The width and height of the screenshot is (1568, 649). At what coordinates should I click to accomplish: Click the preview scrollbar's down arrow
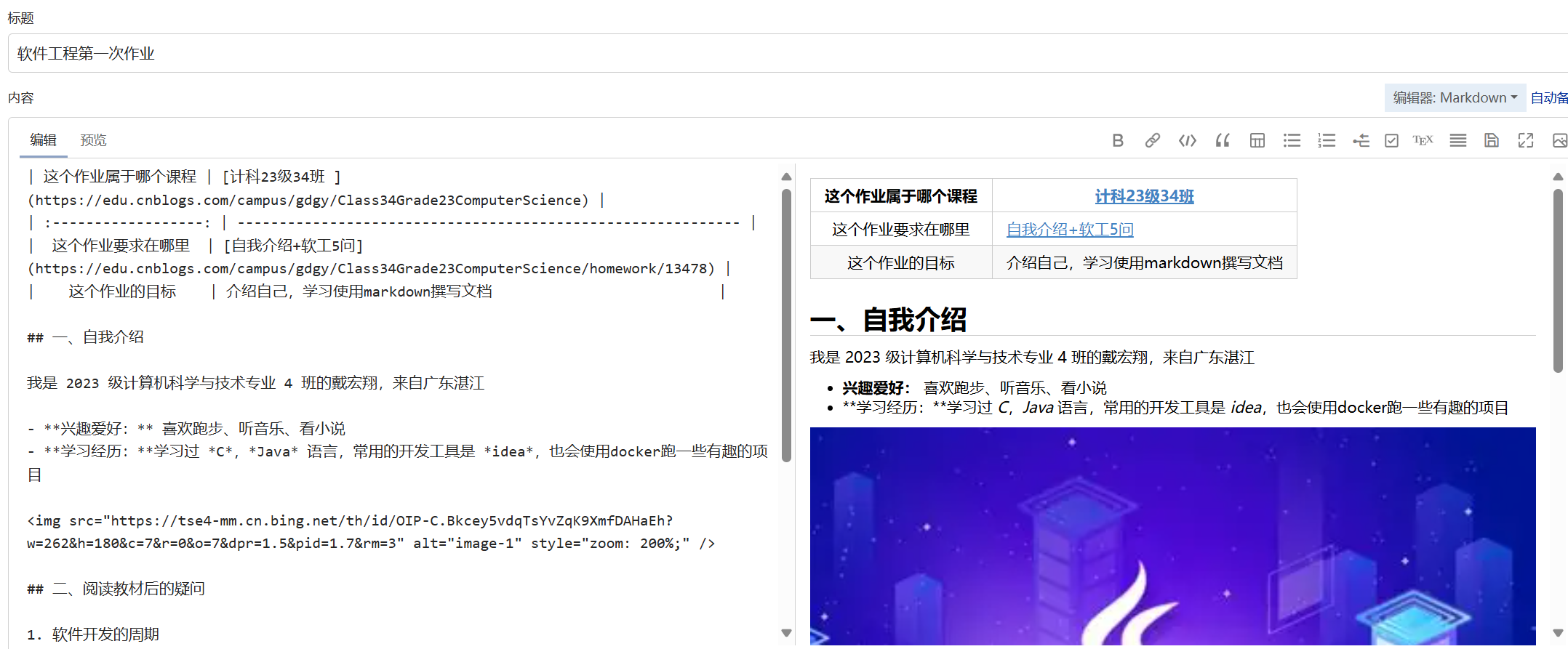click(x=1558, y=633)
